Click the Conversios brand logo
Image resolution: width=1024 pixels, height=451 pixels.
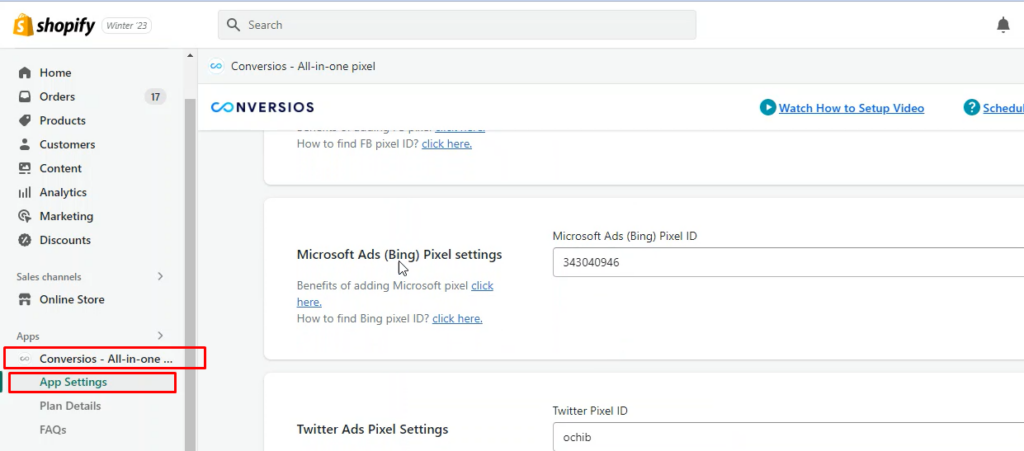pyautogui.click(x=263, y=107)
